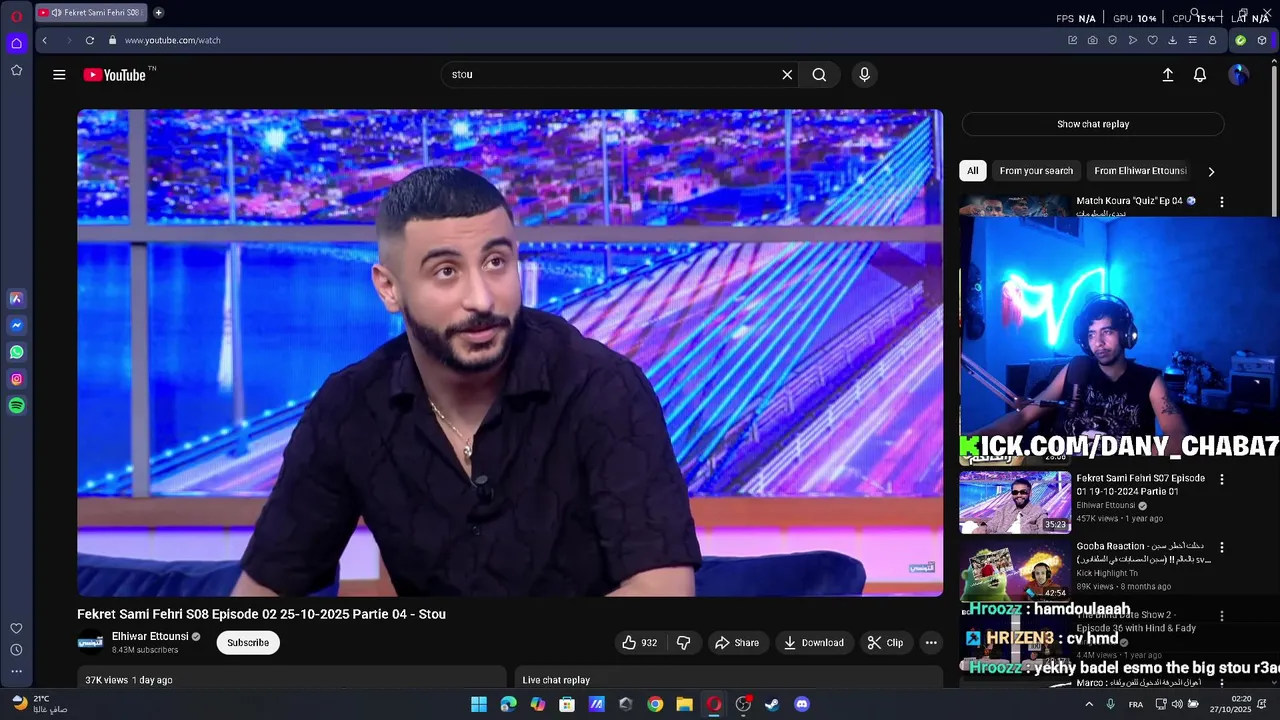
Task: Dislike the Fekret Sami Fehri video
Action: pos(684,643)
